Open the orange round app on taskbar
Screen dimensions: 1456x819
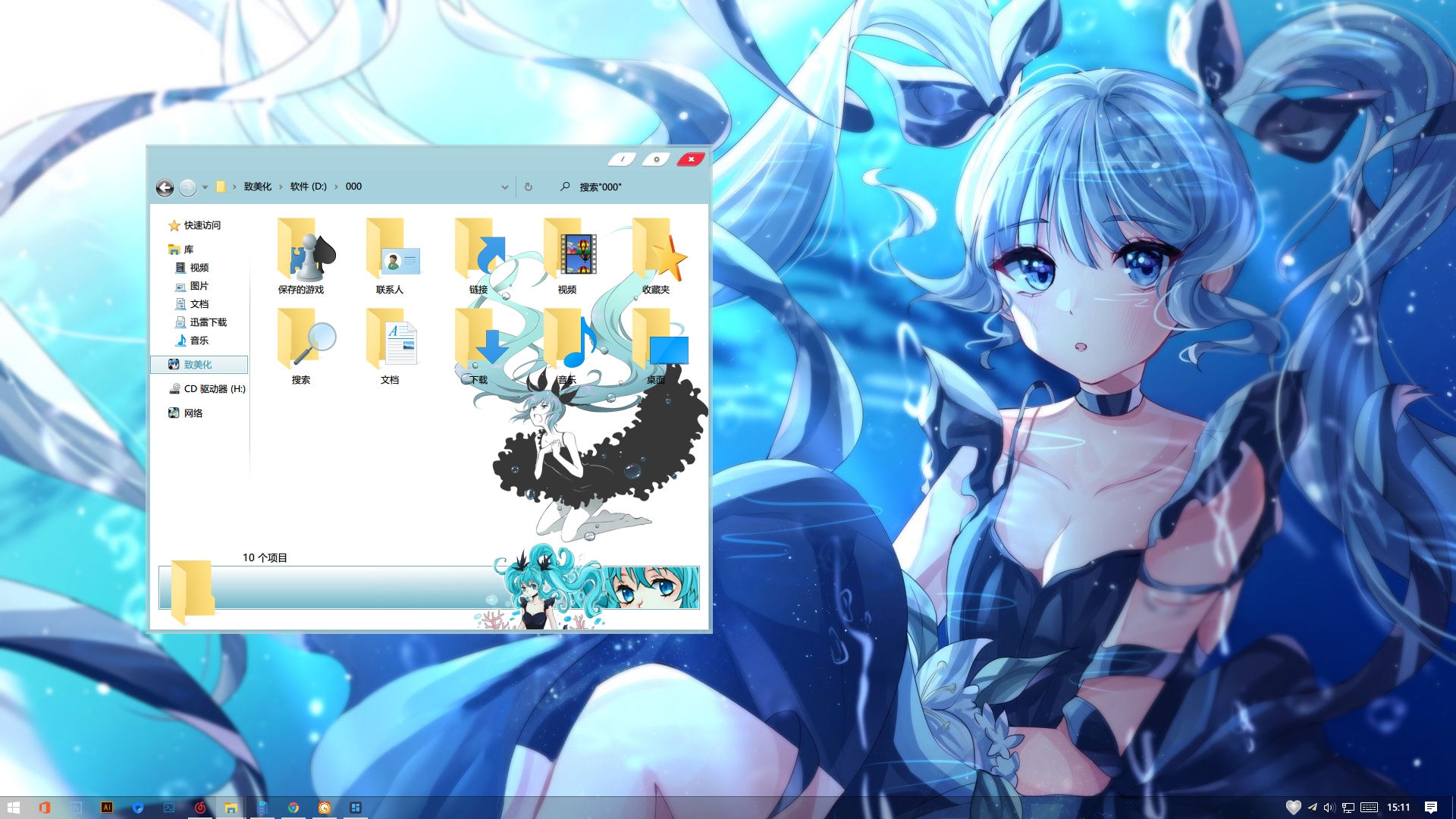pos(325,808)
